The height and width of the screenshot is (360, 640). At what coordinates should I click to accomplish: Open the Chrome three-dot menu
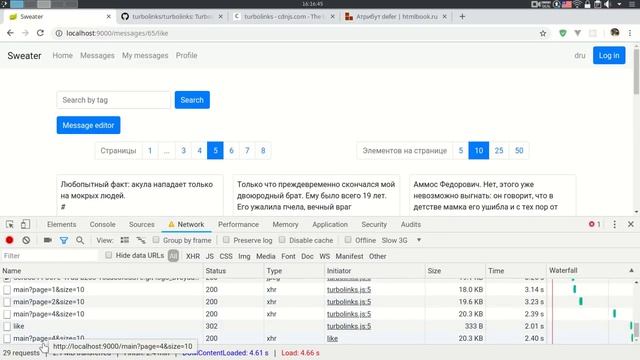(630, 33)
